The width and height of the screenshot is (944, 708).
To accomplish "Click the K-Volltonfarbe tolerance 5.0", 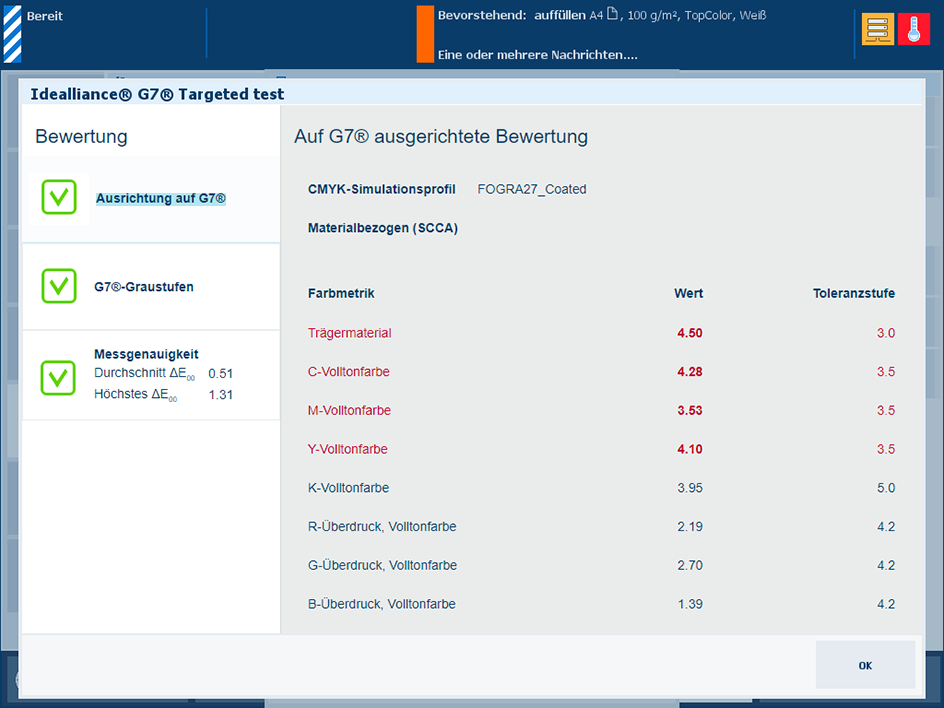I will click(886, 488).
